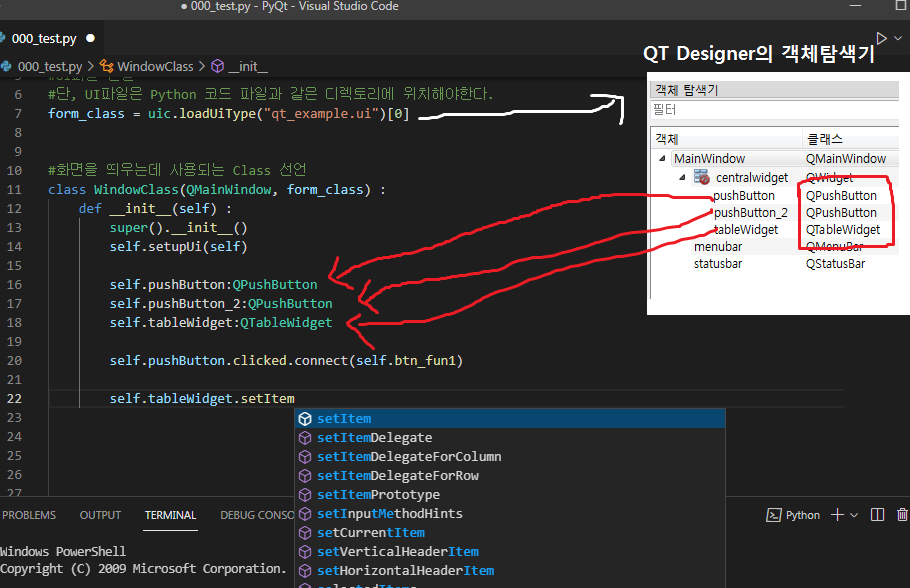Click the 객체 column header
This screenshot has height=588, width=910.
726,139
